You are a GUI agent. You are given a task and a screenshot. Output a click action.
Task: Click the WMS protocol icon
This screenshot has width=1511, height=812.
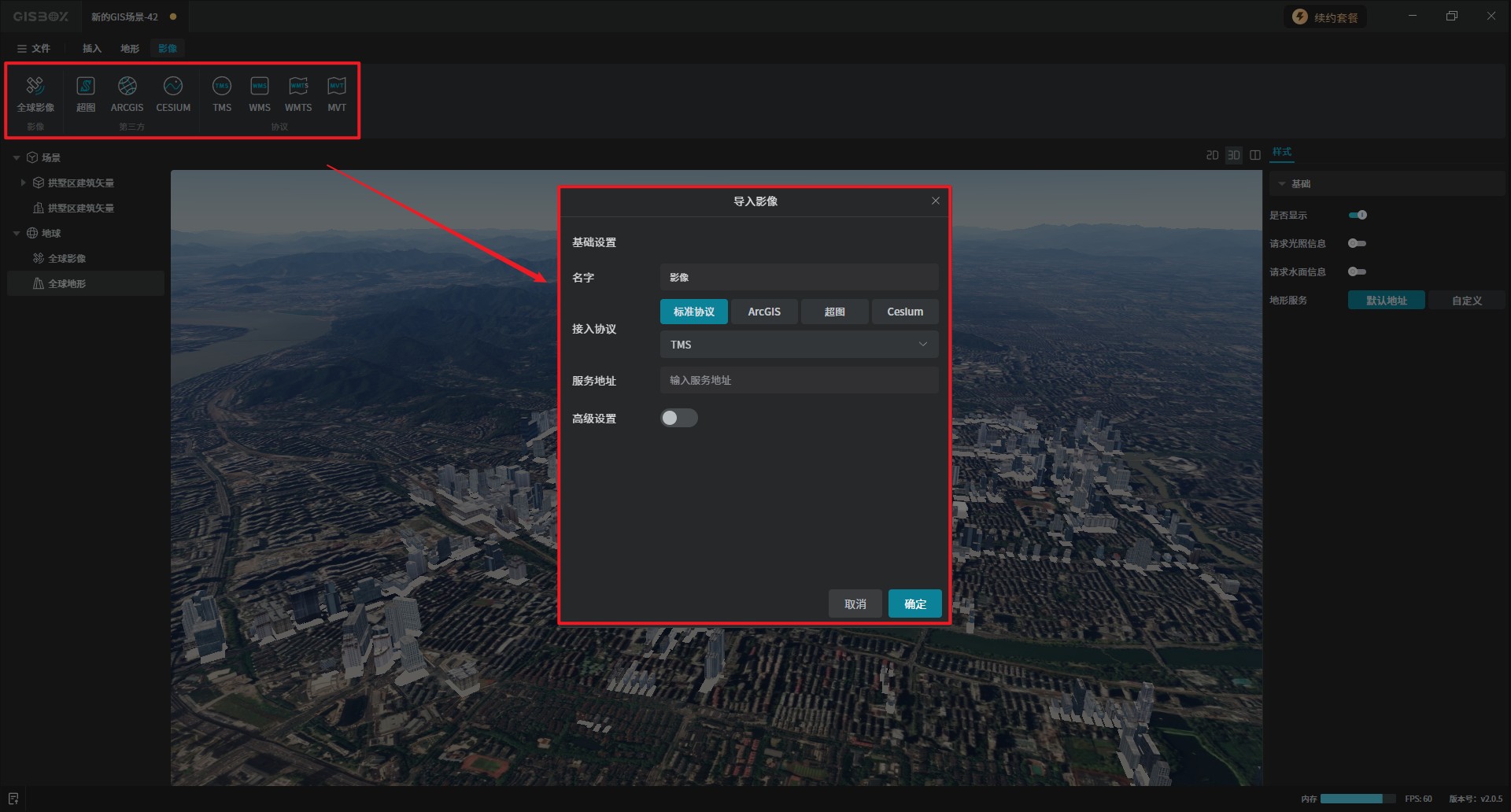[x=260, y=87]
